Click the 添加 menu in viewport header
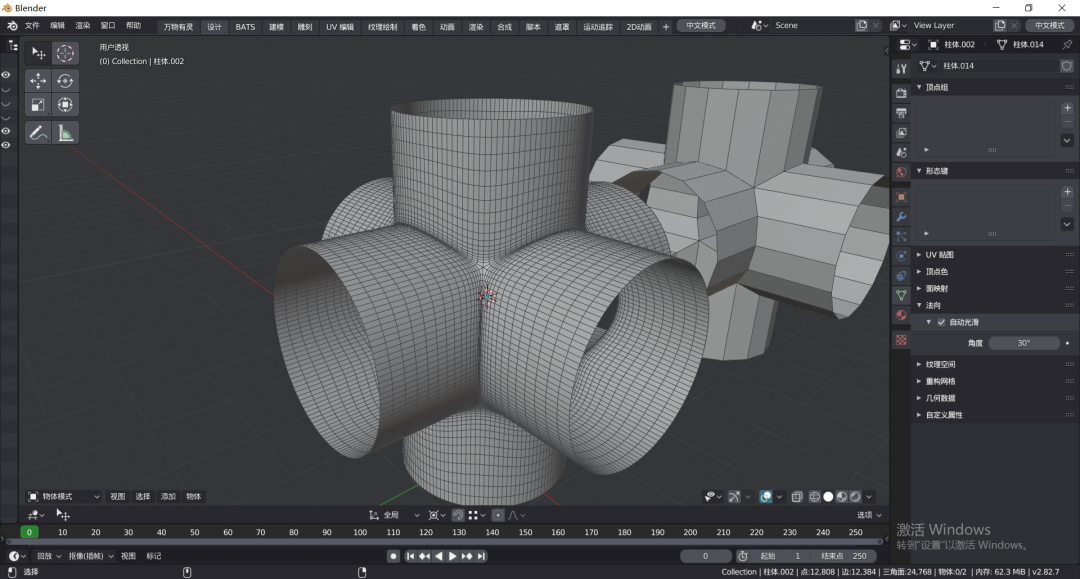The width and height of the screenshot is (1080, 579). click(x=168, y=496)
